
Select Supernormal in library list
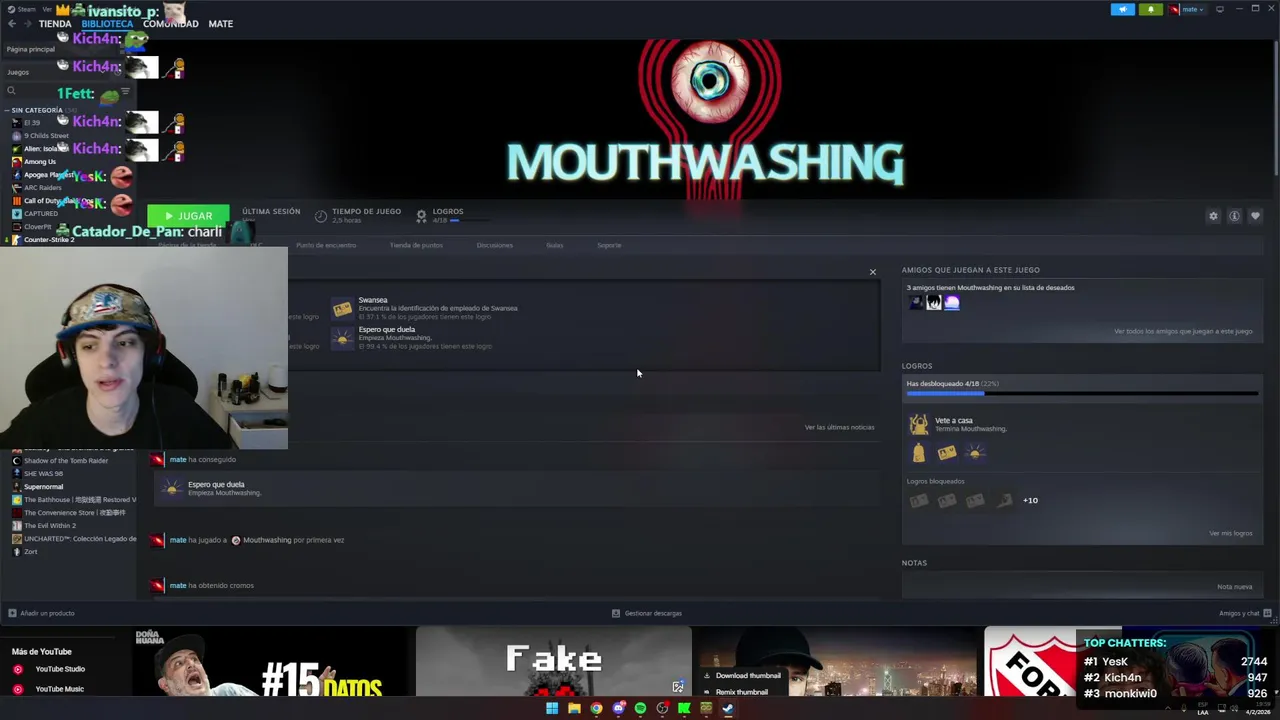[x=43, y=487]
